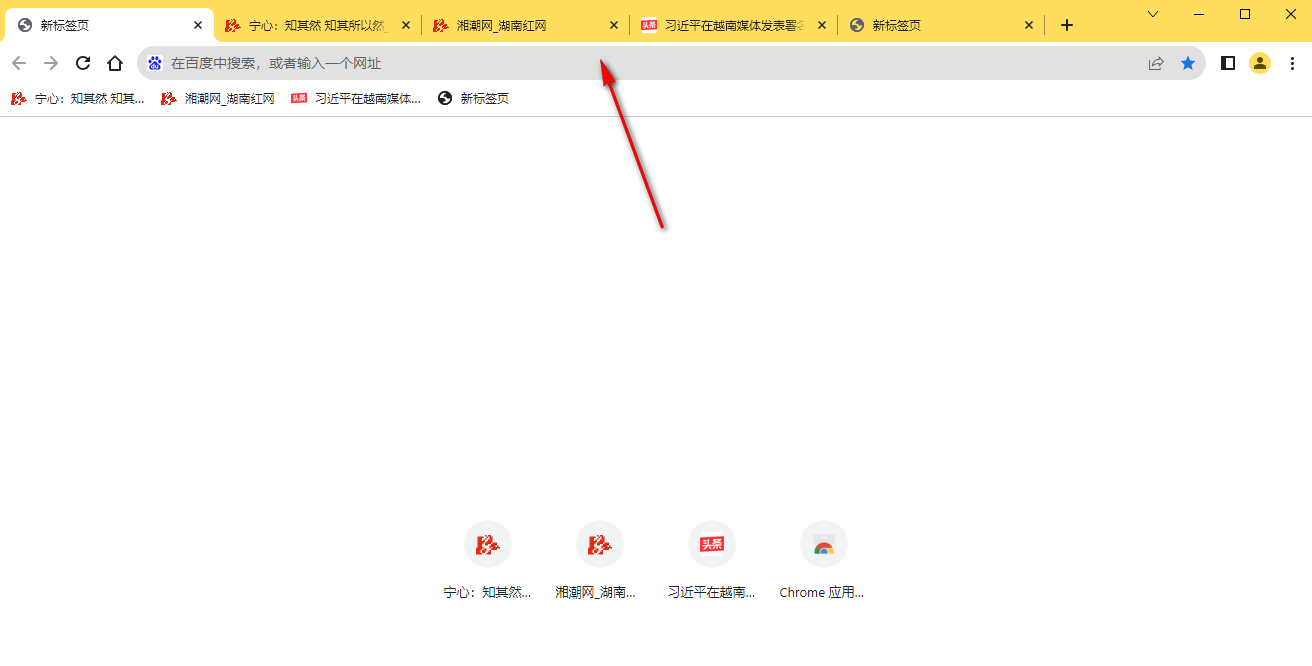Bookmark this tab with the star icon
Viewport: 1312px width, 666px height.
(x=1188, y=63)
